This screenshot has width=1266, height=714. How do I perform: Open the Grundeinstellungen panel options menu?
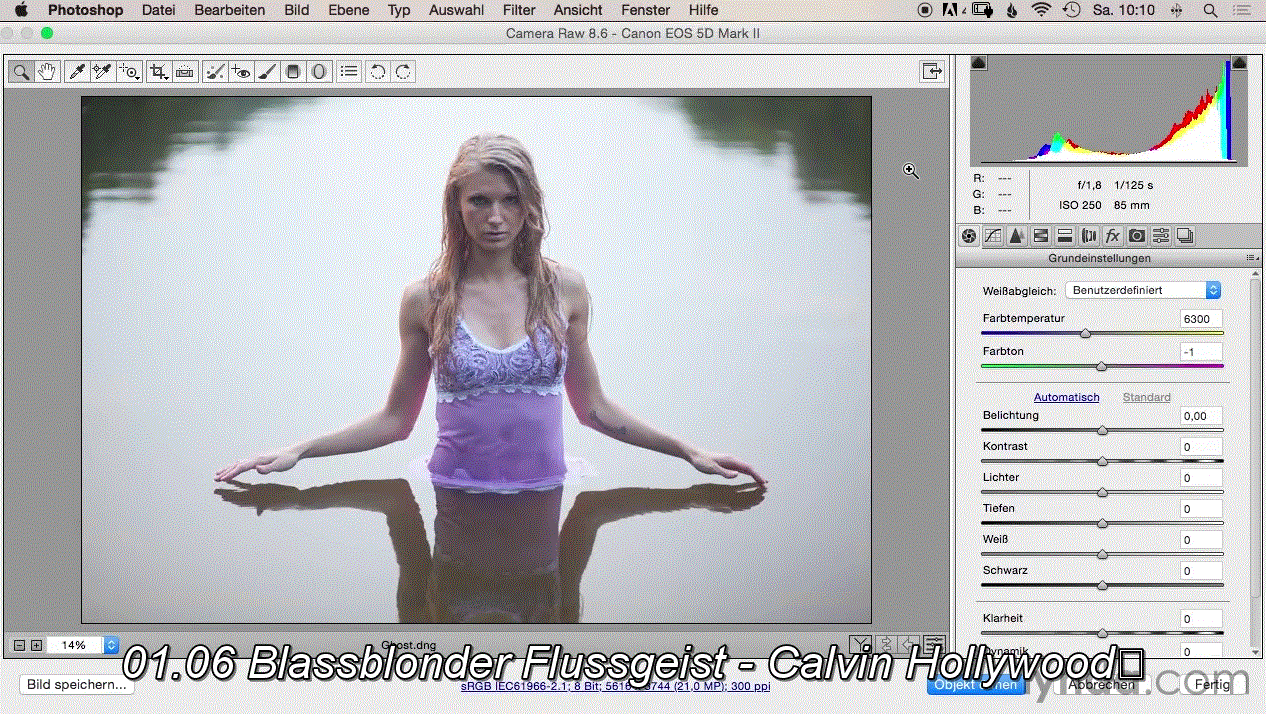(x=1251, y=258)
